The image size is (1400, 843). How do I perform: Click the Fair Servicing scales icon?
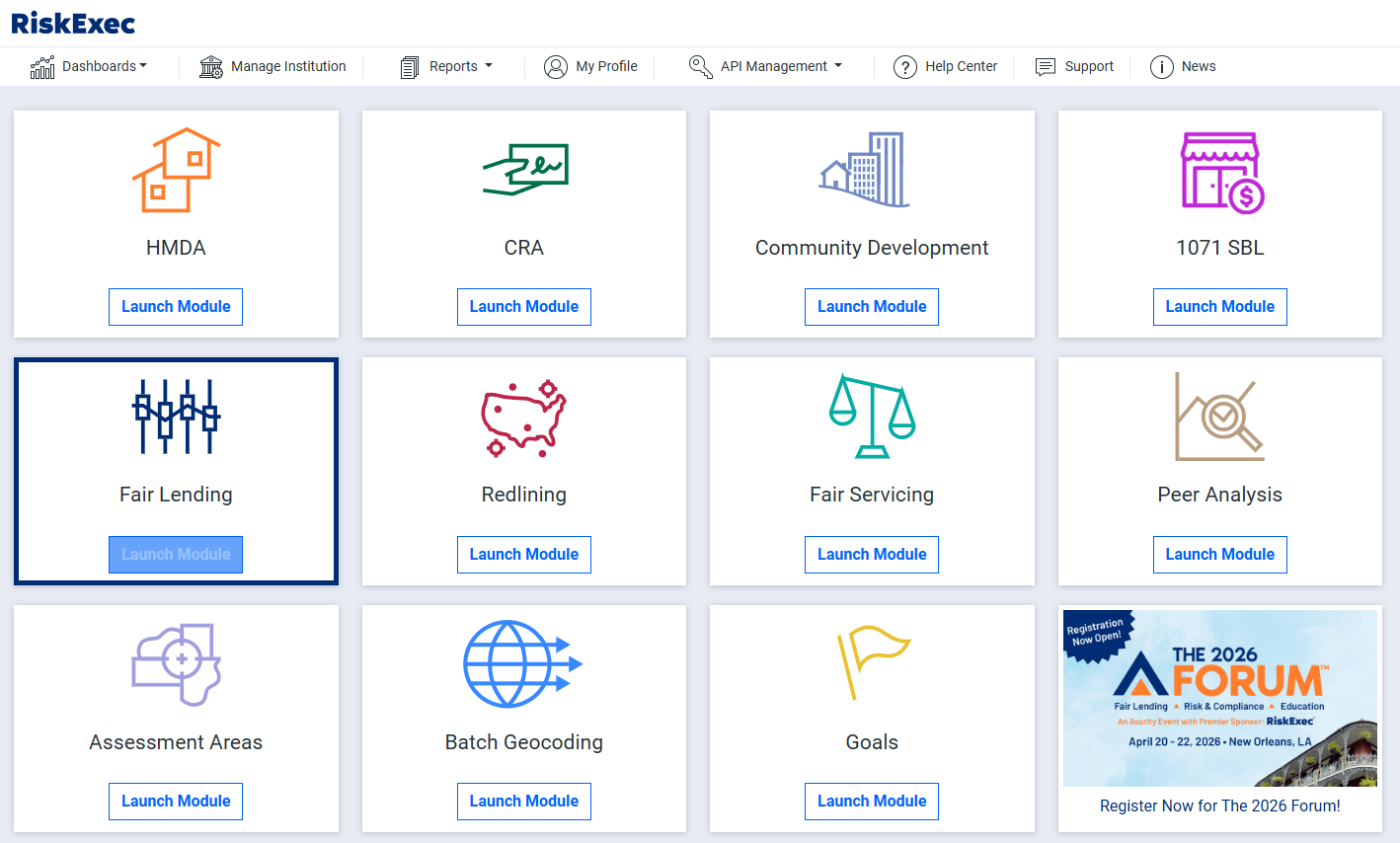872,417
